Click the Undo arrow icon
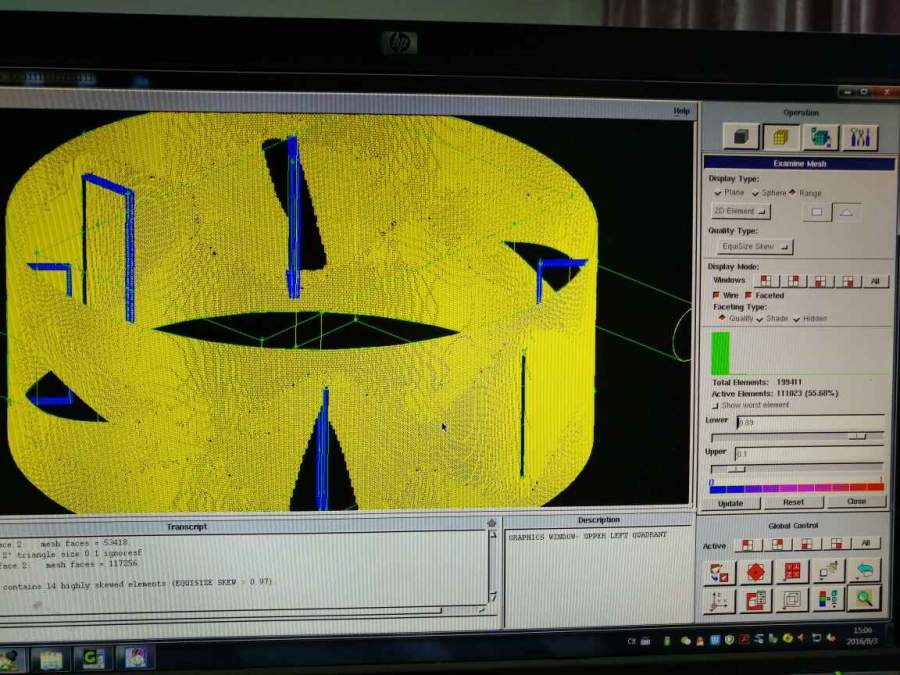900x675 pixels. tap(863, 570)
